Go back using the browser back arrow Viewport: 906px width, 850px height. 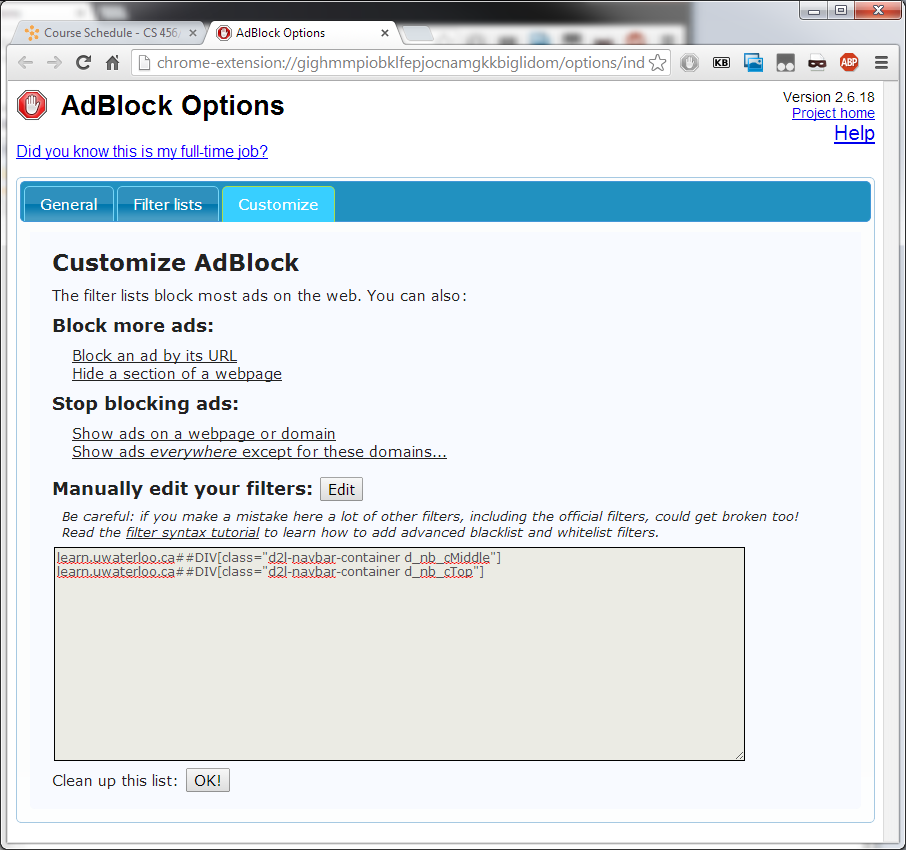coord(25,62)
